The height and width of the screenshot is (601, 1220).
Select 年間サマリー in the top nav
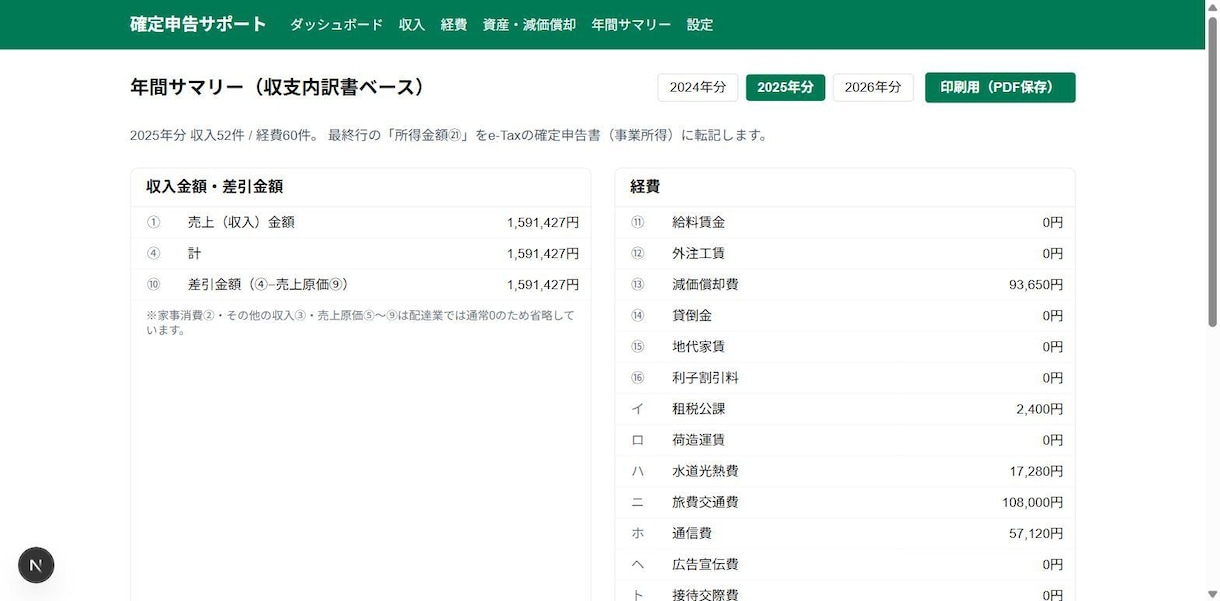point(631,25)
